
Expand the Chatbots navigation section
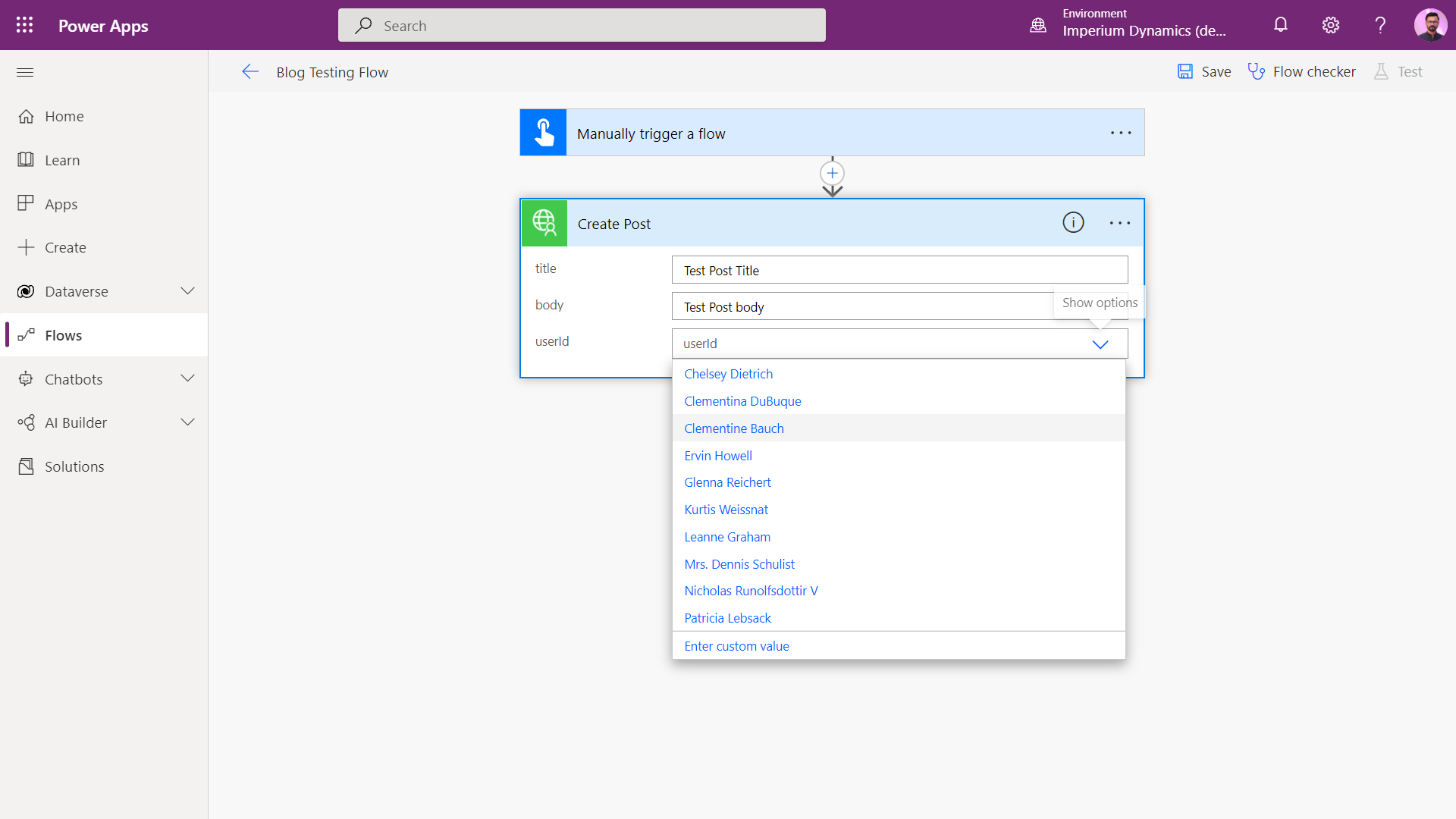[x=187, y=378]
